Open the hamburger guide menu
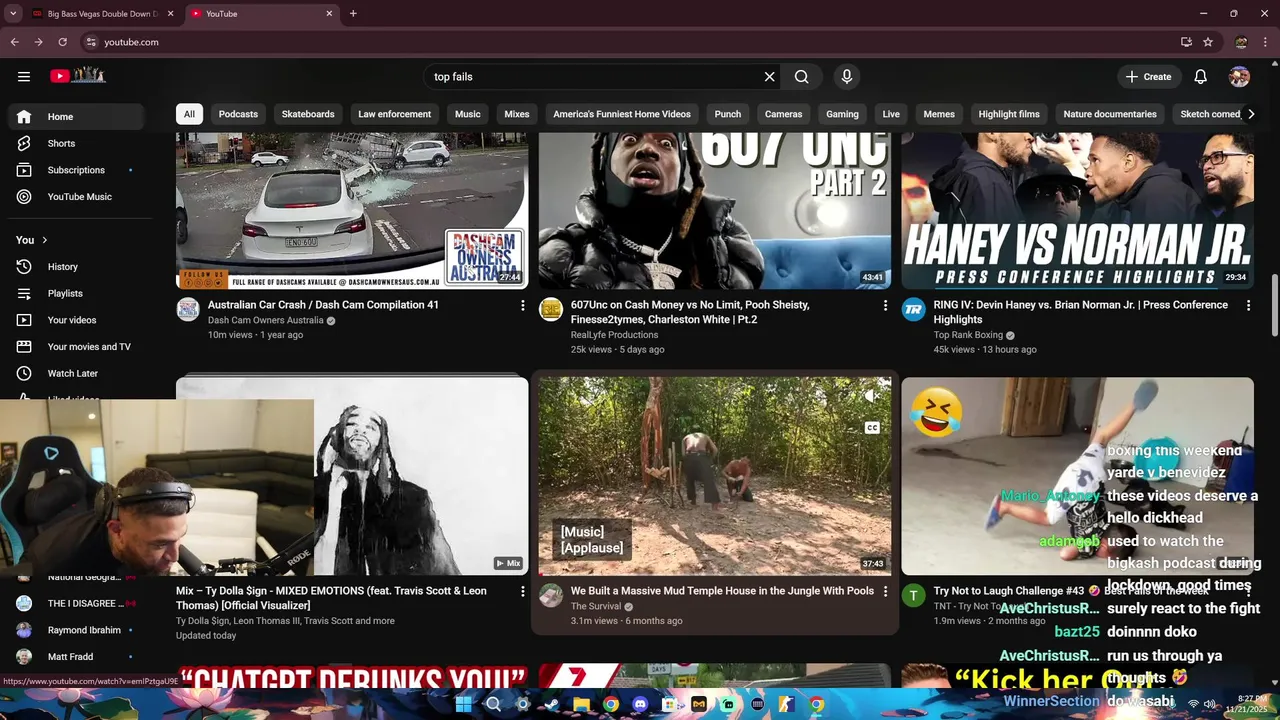 pos(24,76)
